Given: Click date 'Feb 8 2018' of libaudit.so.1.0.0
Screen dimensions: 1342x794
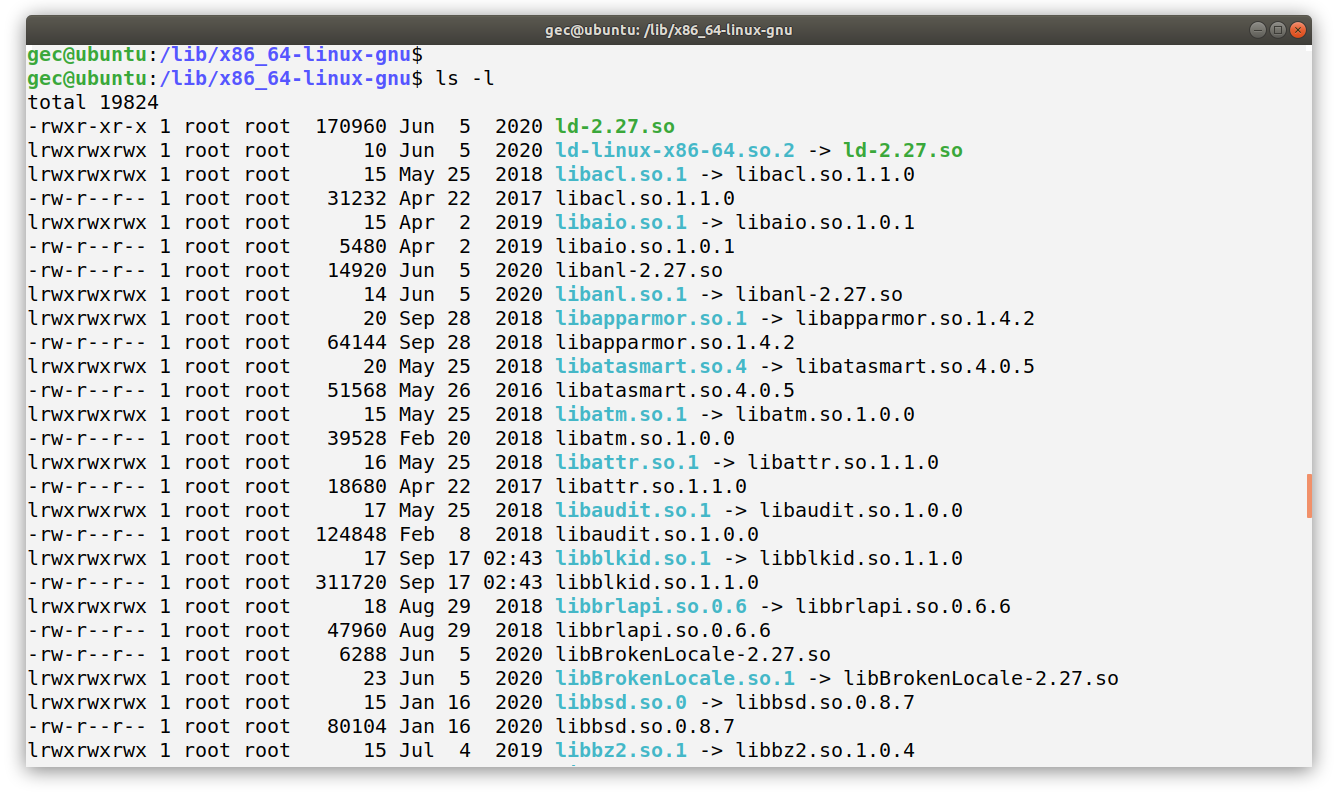Looking at the screenshot, I should pos(471,534).
